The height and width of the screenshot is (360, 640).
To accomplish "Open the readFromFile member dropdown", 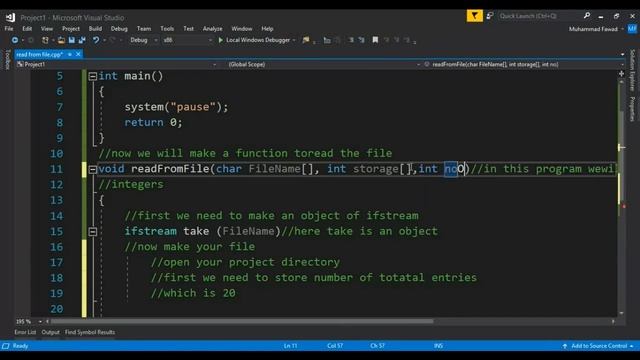I will point(524,64).
